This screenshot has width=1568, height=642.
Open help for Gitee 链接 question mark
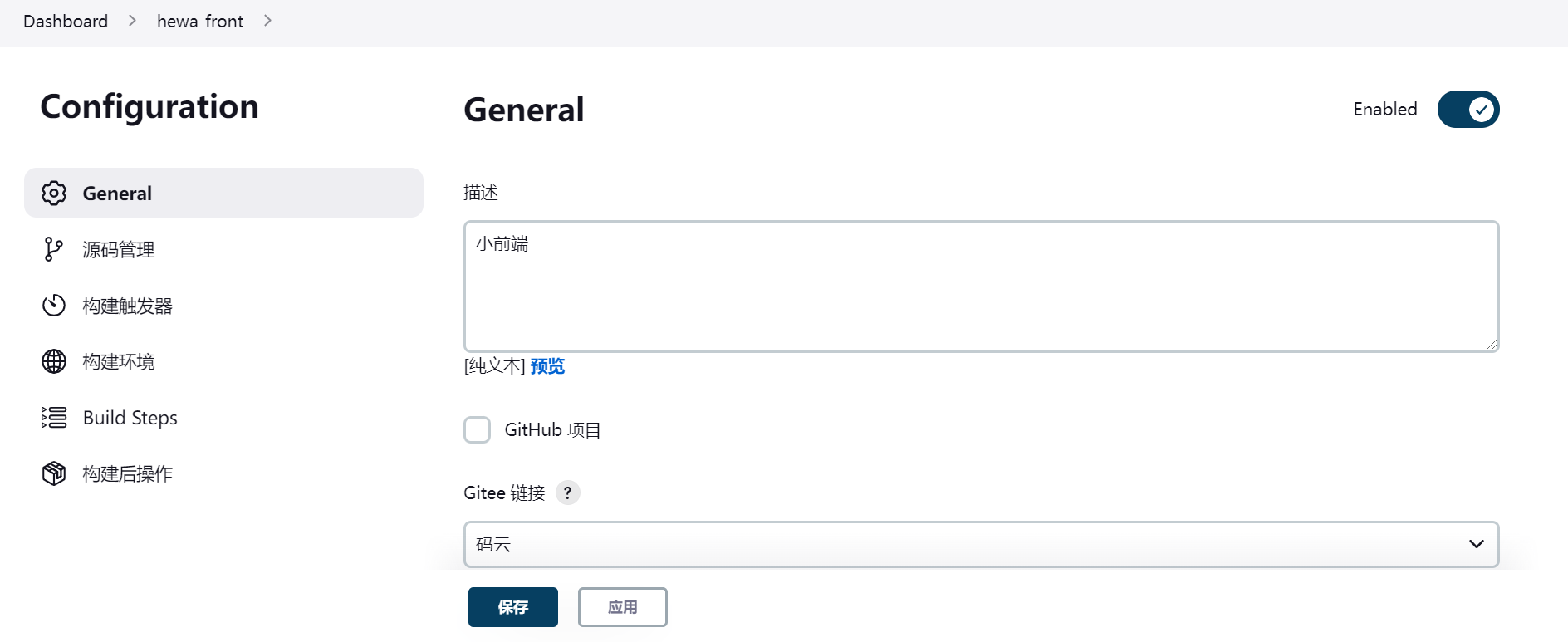[567, 493]
